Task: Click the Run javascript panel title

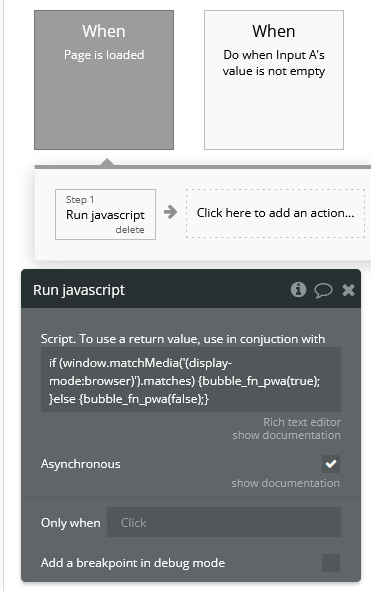Action: 79,290
